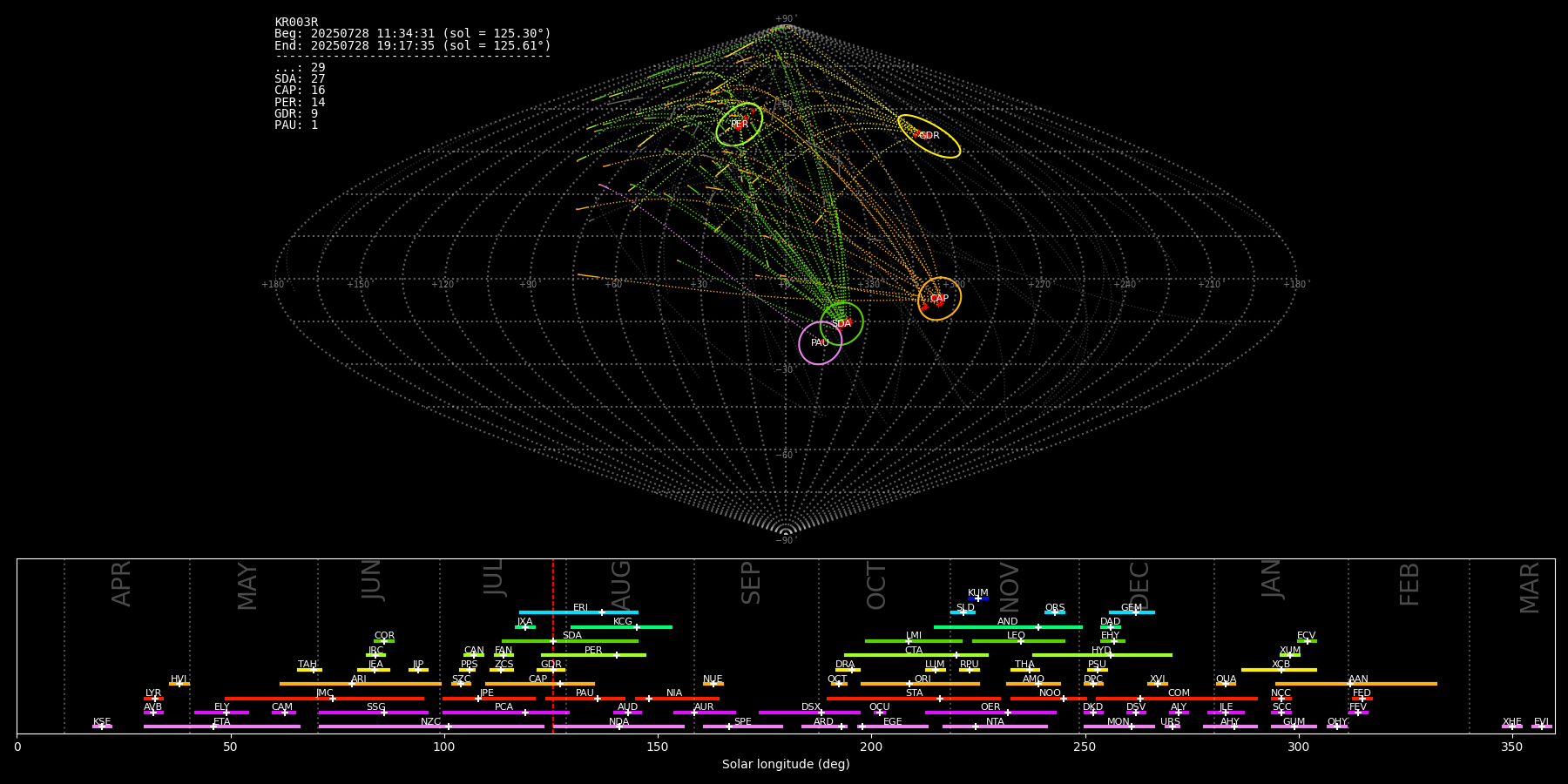Click the SLD shower bar in timeline
Image resolution: width=1568 pixels, height=784 pixels.
point(963,612)
